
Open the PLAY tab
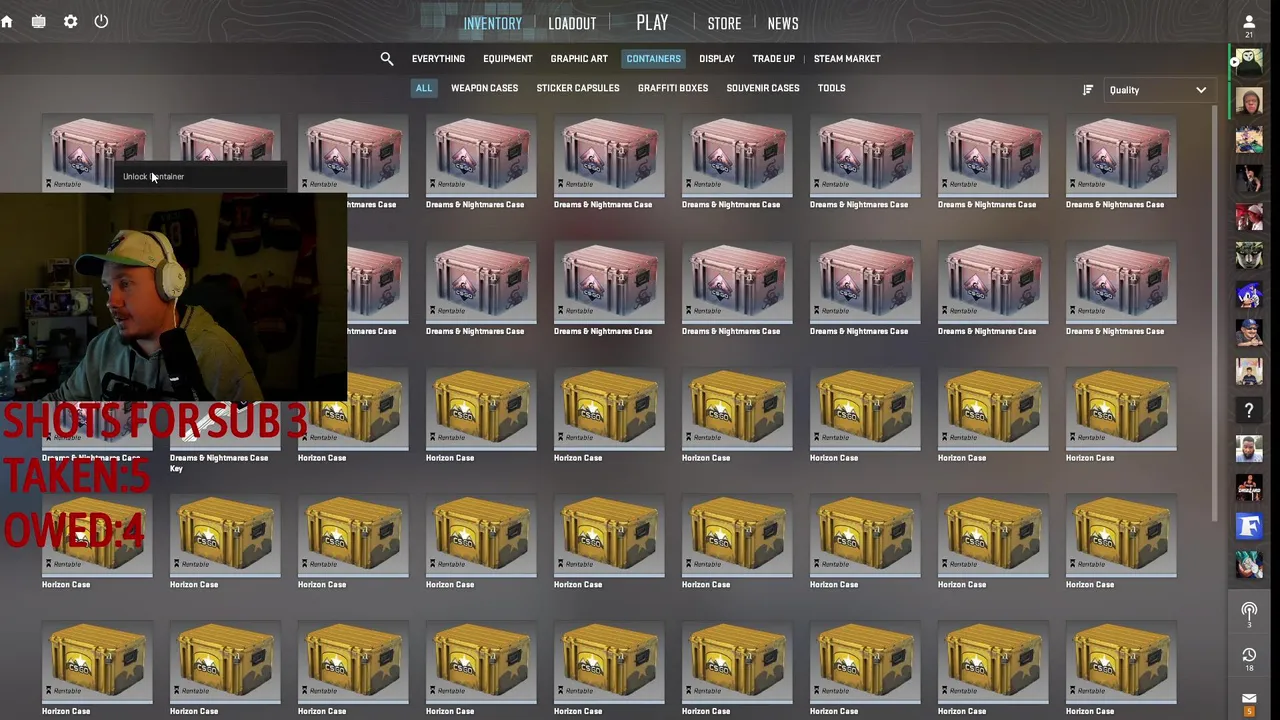(x=652, y=22)
